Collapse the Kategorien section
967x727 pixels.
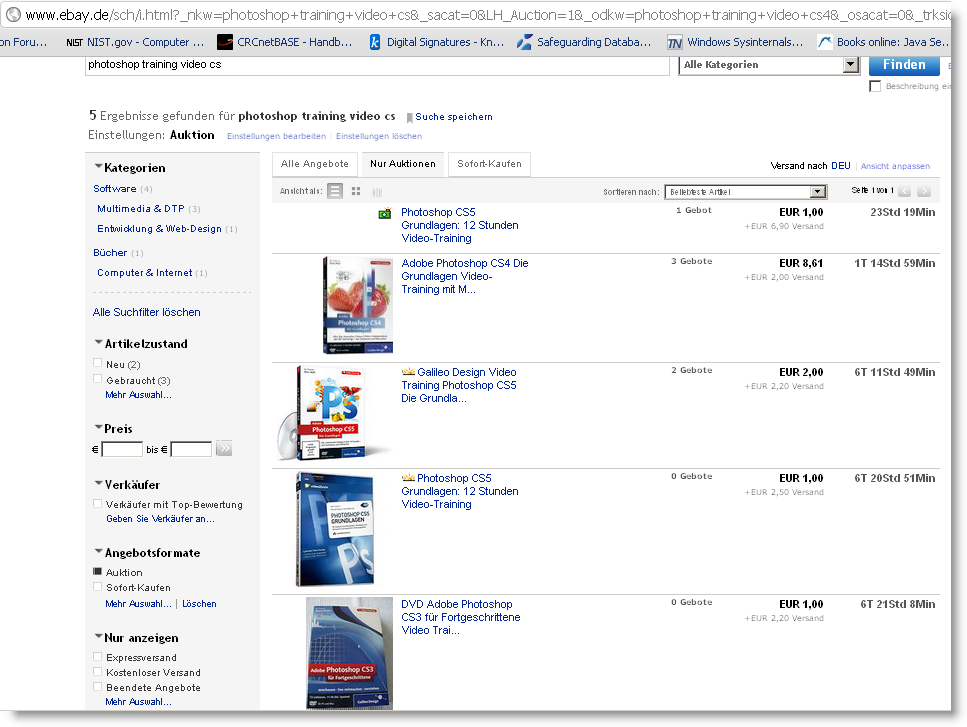click(99, 166)
